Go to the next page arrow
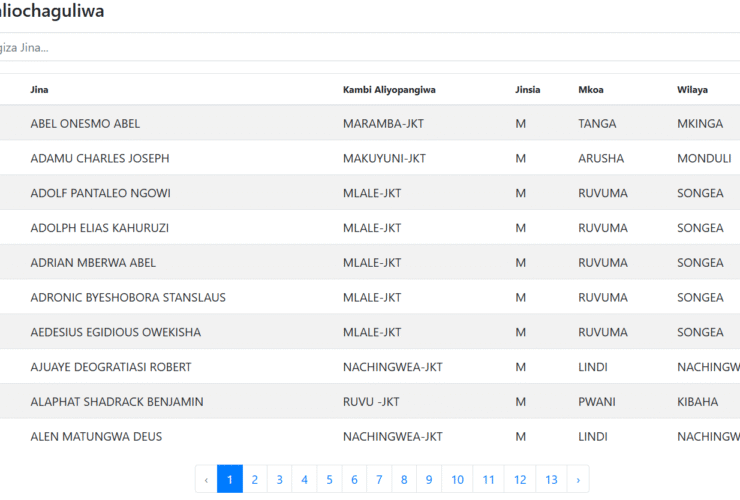 point(577,480)
